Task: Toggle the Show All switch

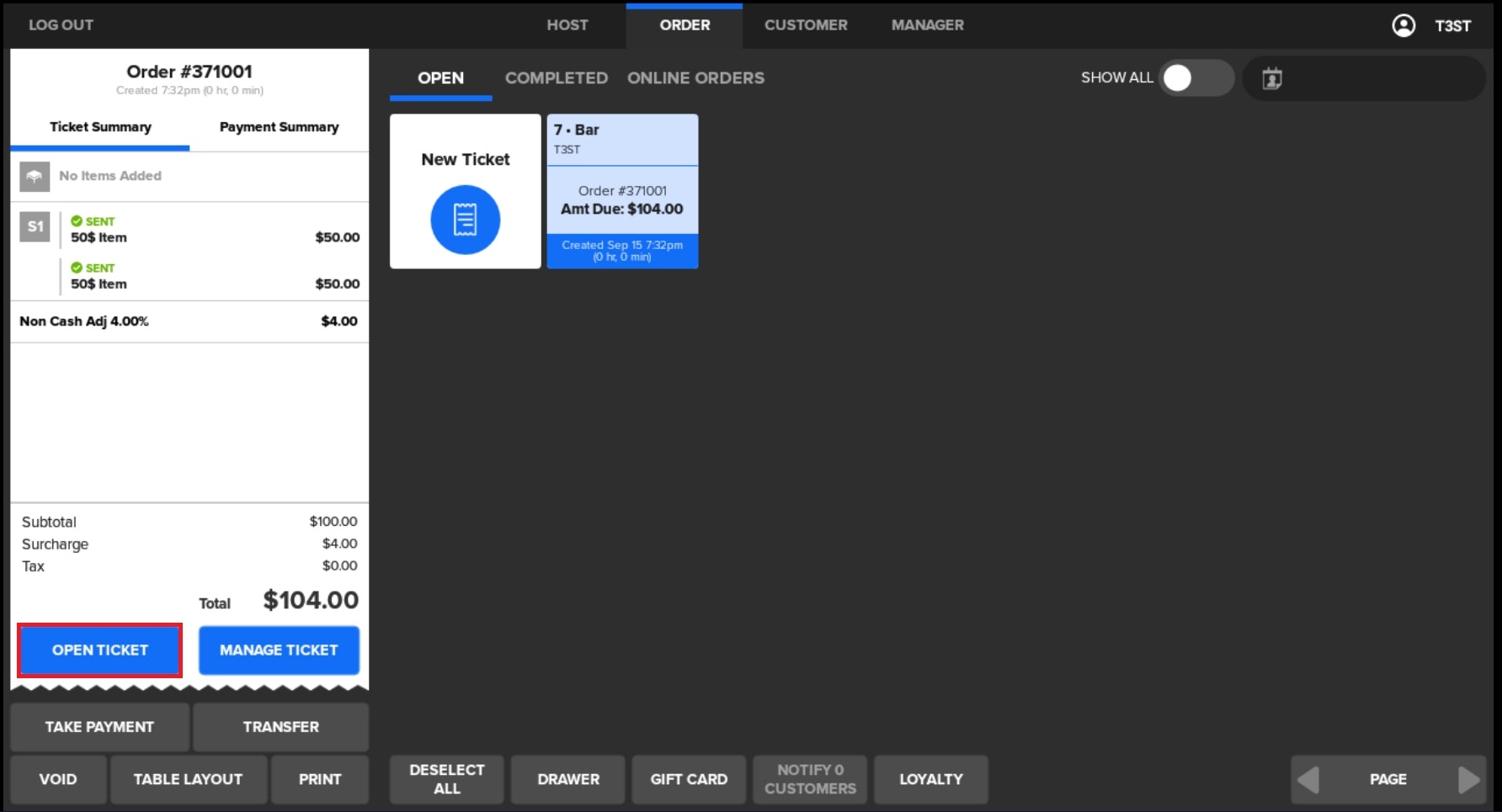Action: coord(1196,78)
